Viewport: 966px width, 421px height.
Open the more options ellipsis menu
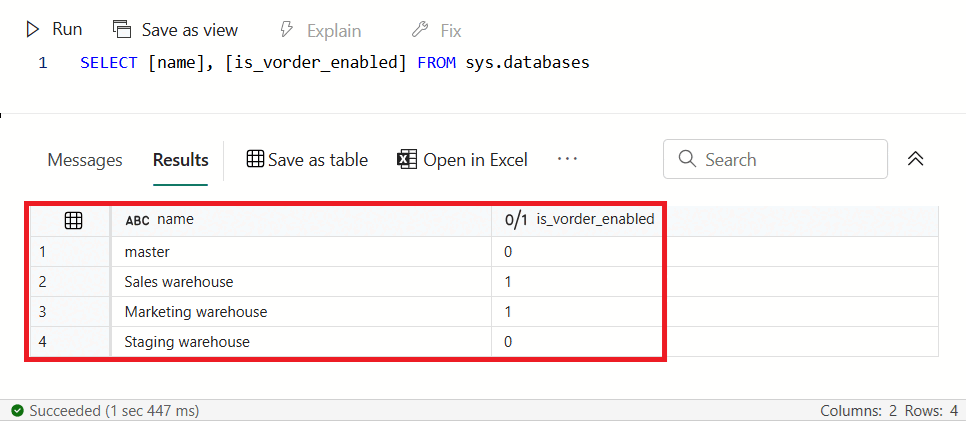click(567, 159)
